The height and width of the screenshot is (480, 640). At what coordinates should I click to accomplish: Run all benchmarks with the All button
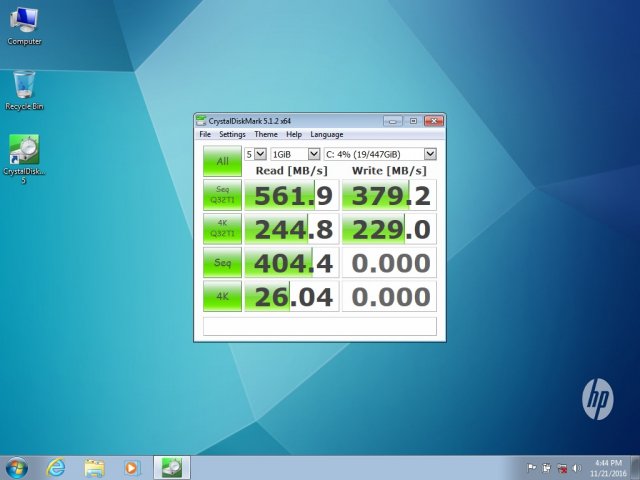222,160
